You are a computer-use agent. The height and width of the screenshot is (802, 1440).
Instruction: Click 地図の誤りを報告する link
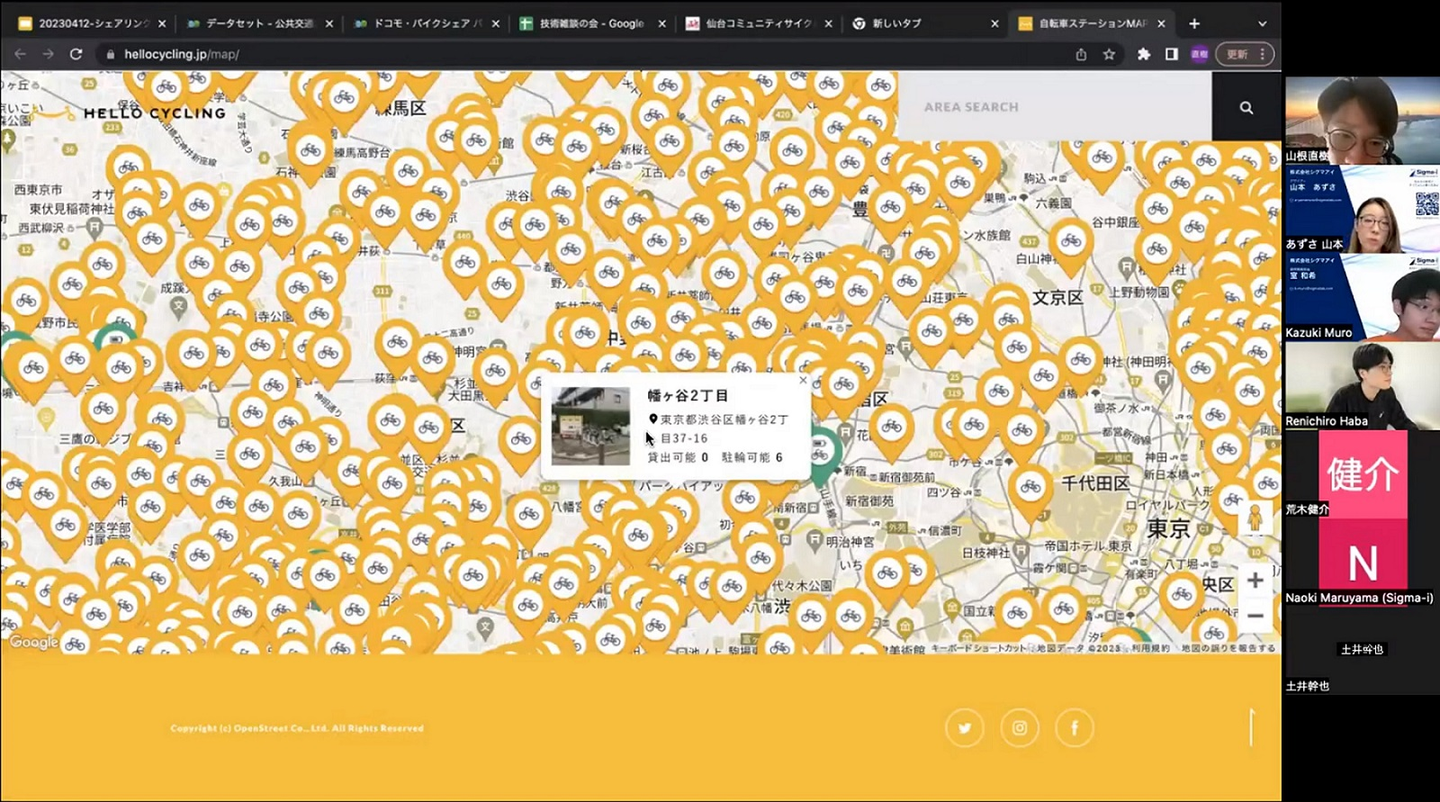(1228, 648)
